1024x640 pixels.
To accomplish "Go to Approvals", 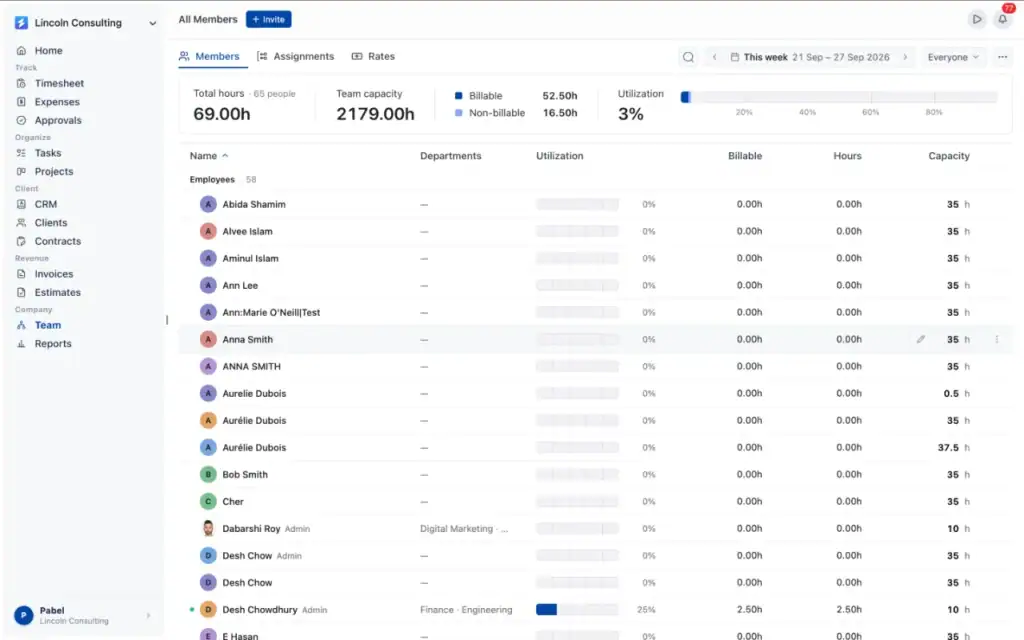I will (57, 120).
